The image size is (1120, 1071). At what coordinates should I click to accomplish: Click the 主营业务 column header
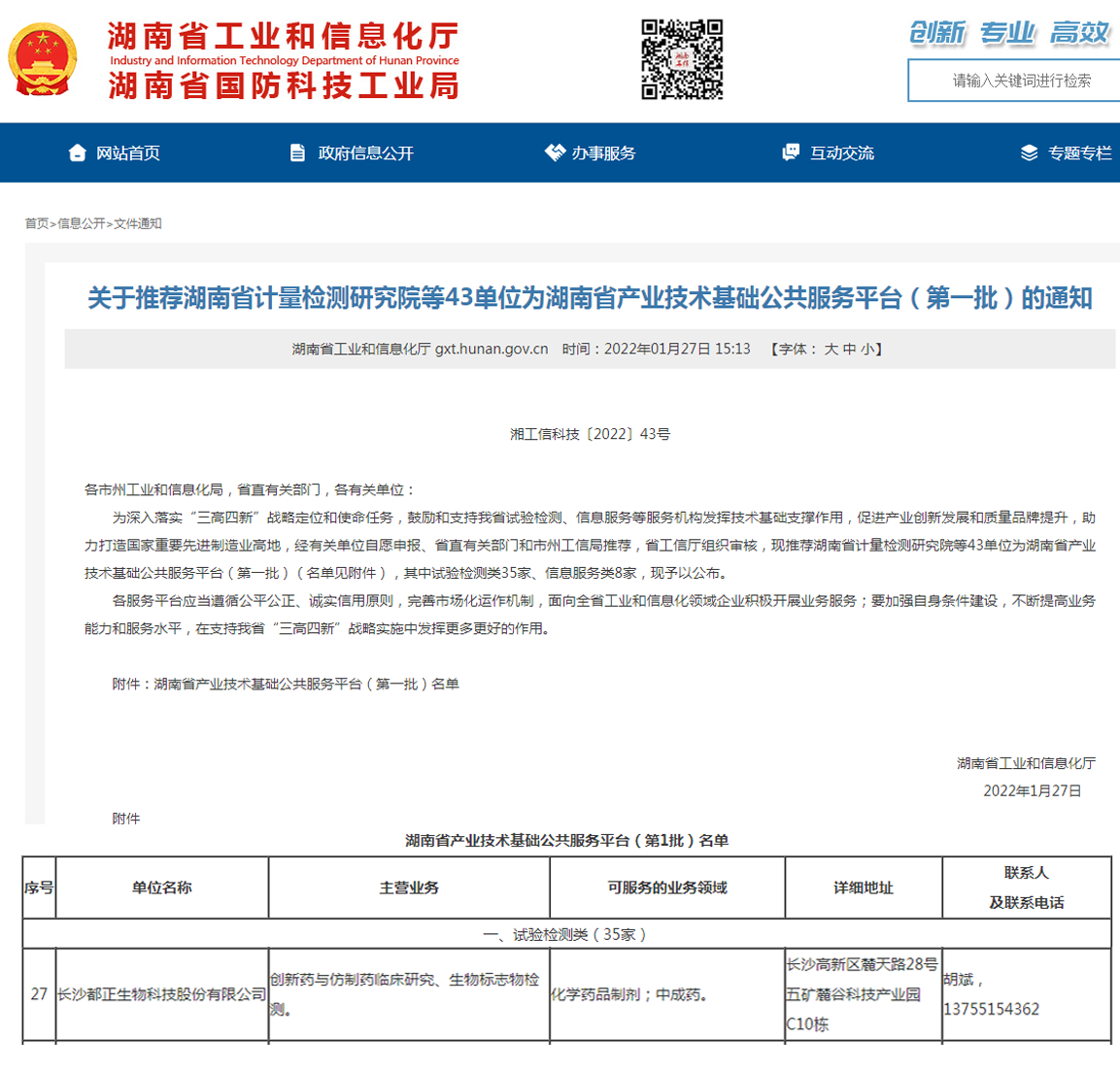tap(409, 887)
